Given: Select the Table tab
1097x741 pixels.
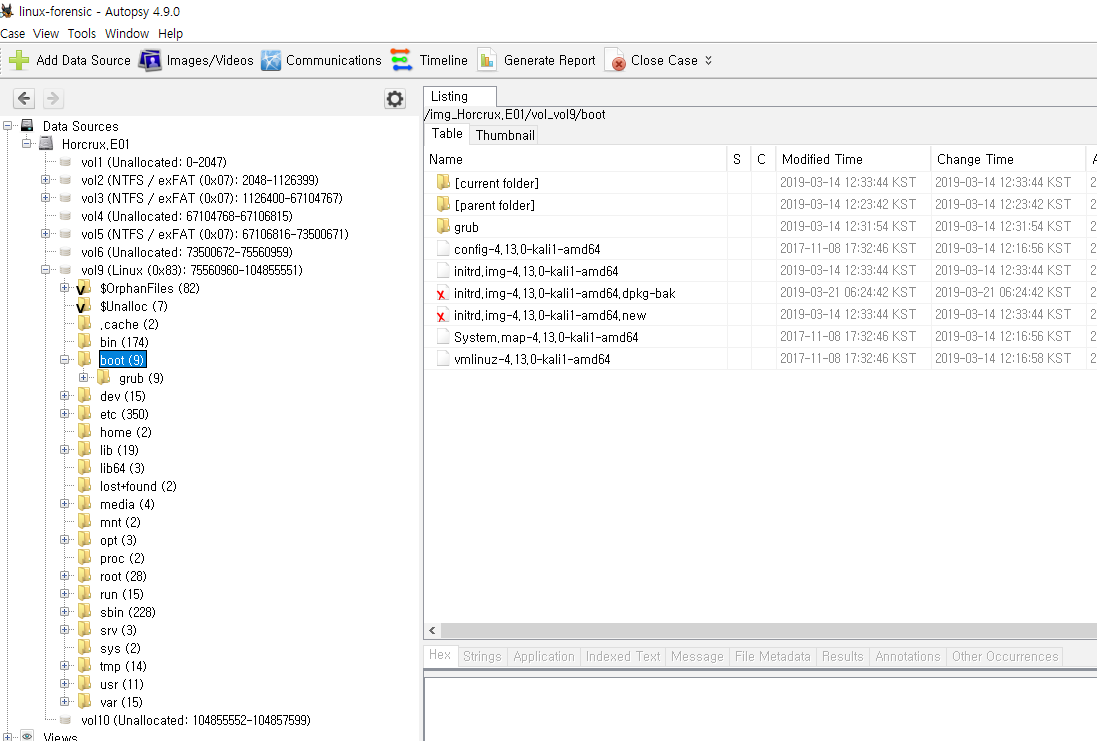Looking at the screenshot, I should pyautogui.click(x=447, y=134).
